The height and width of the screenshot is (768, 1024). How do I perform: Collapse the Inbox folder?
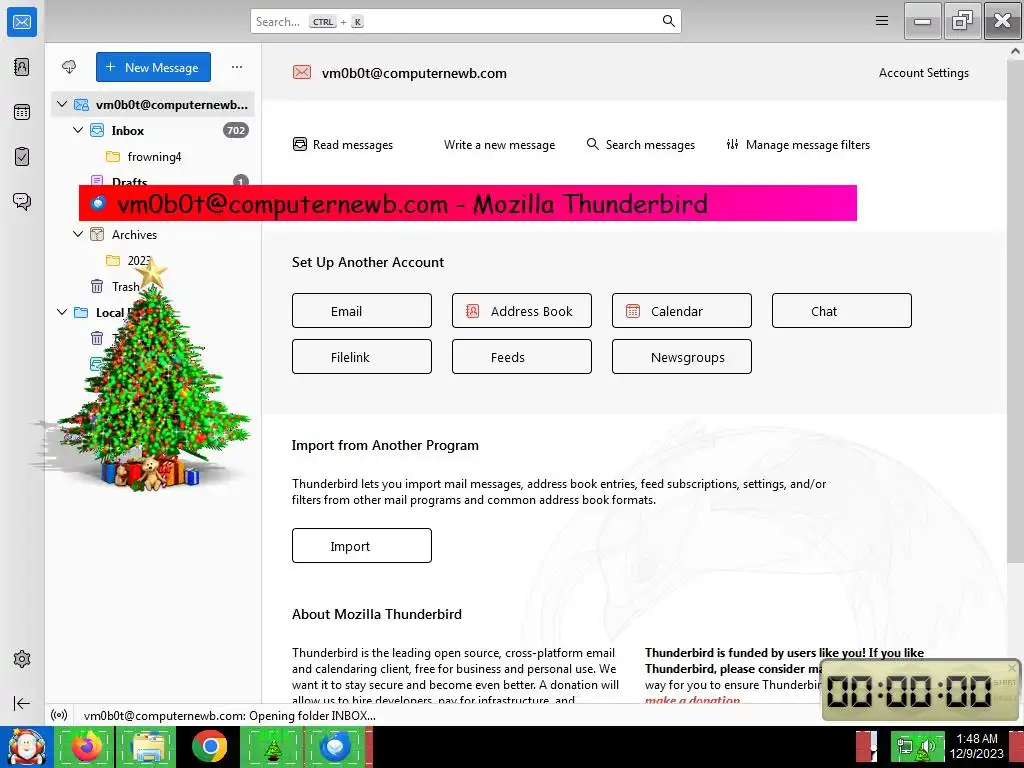[78, 130]
